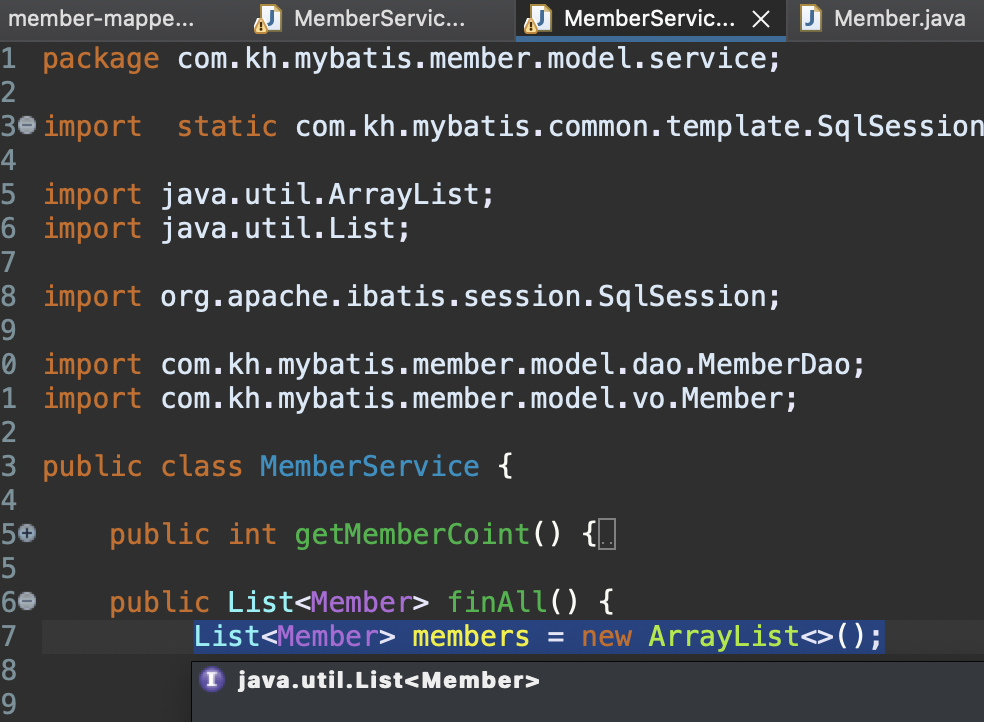This screenshot has width=984, height=722.
Task: Expand the folded getMemberCoint method
Action: [27, 533]
